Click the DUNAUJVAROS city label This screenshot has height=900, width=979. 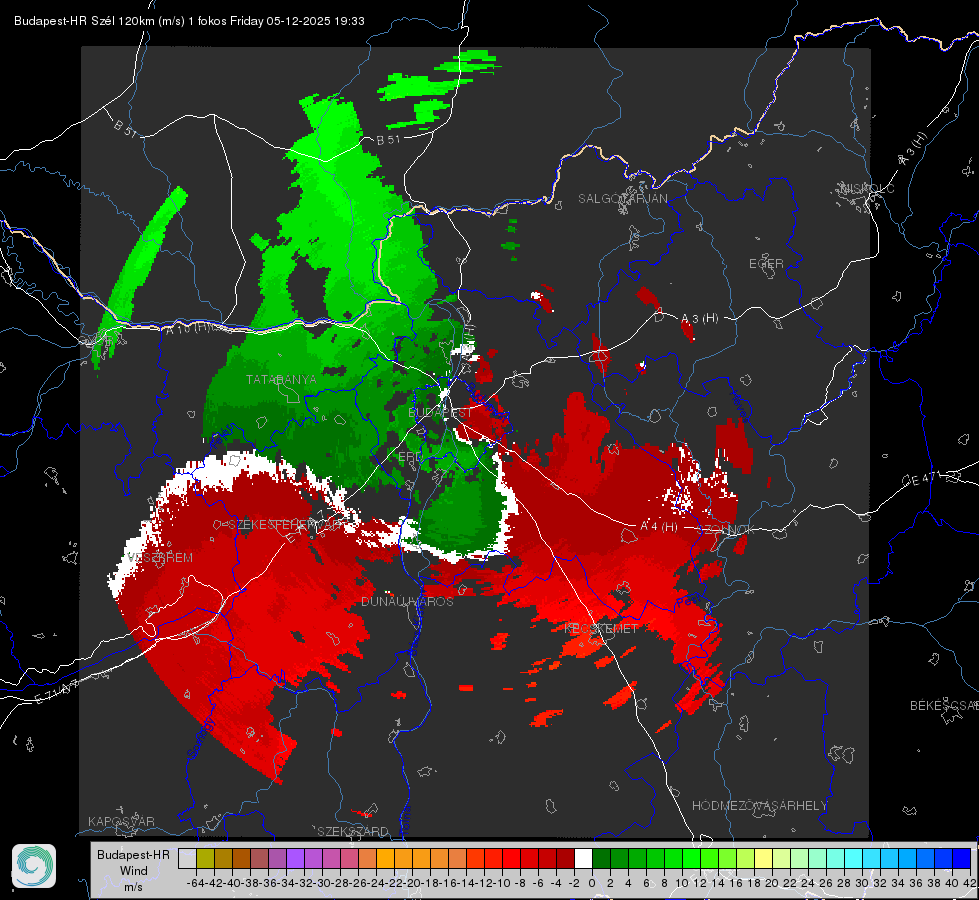click(408, 601)
